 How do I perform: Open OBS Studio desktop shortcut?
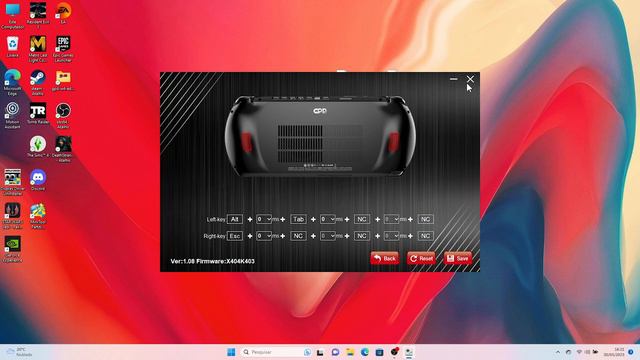(63, 116)
